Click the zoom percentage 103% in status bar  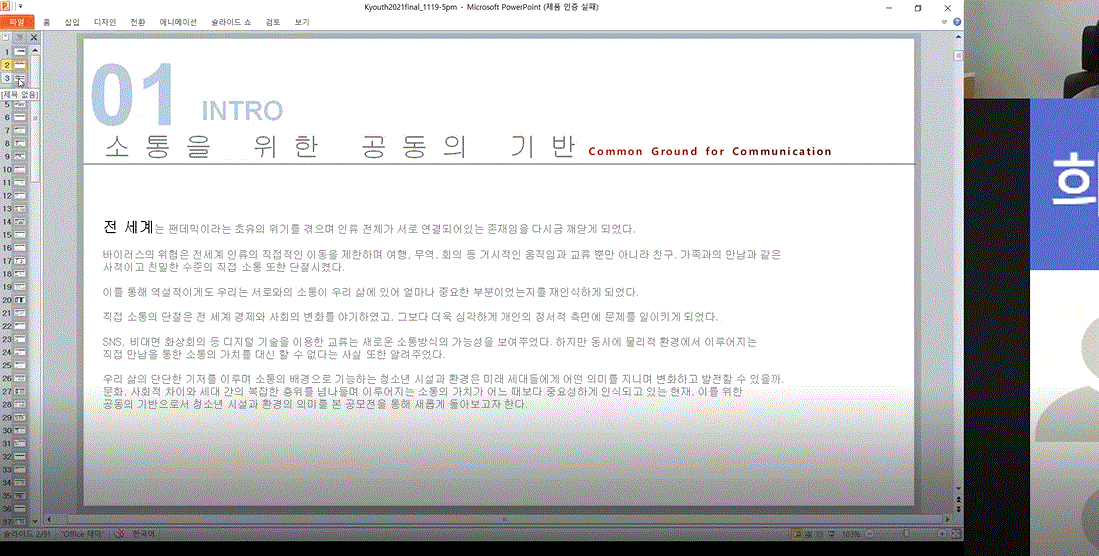pyautogui.click(x=851, y=534)
